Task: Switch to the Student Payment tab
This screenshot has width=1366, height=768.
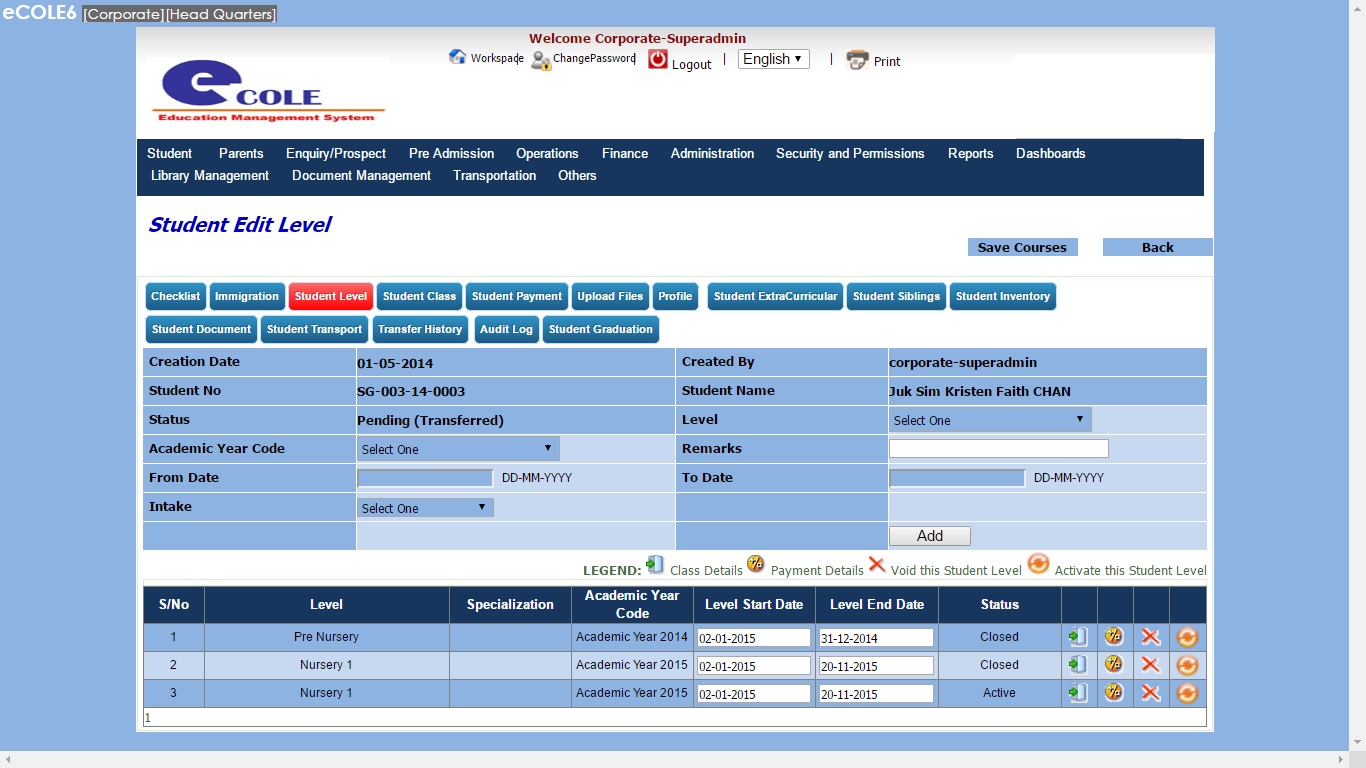Action: (517, 296)
